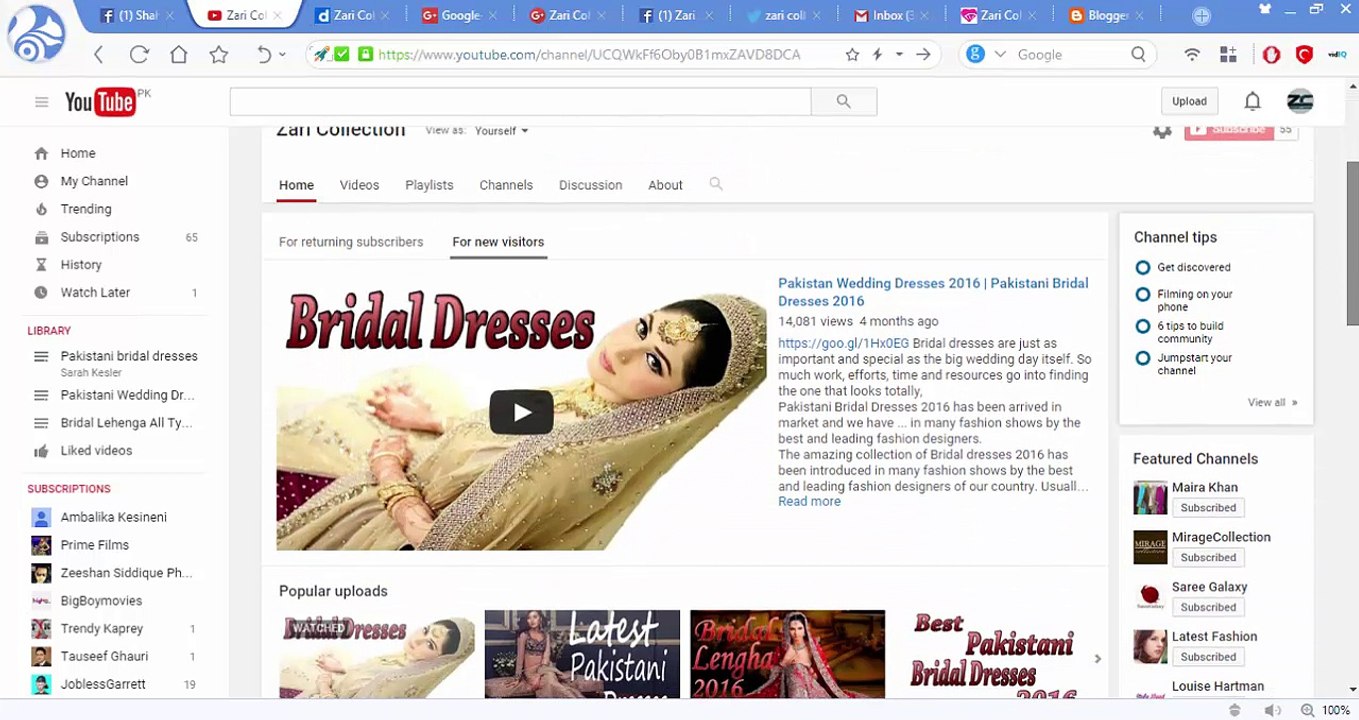Open goo.gl/1Hx0EG link
Viewport: 1359px width, 720px height.
(x=843, y=343)
